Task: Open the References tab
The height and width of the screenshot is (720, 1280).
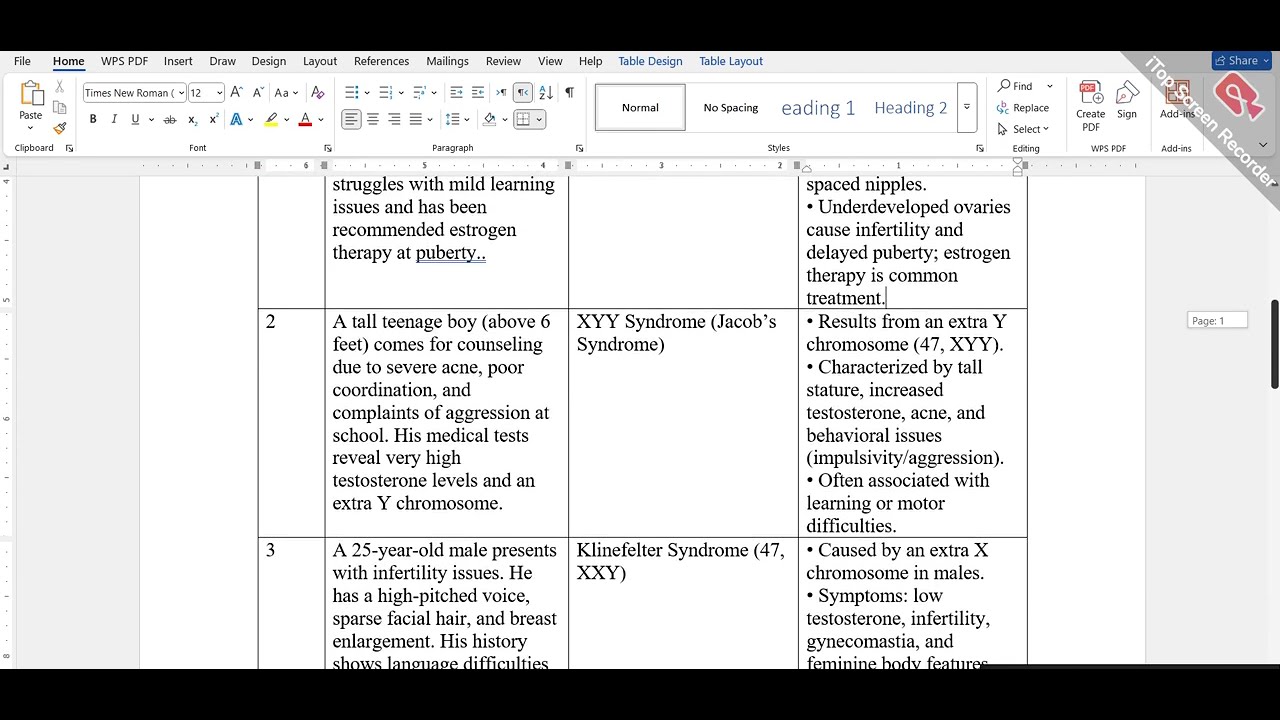Action: pyautogui.click(x=381, y=61)
